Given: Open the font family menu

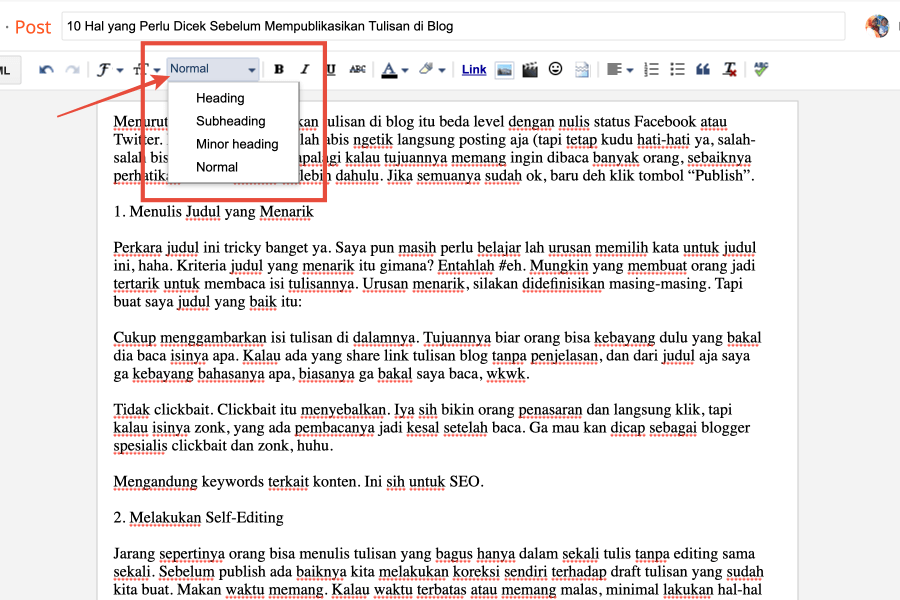Looking at the screenshot, I should 110,69.
